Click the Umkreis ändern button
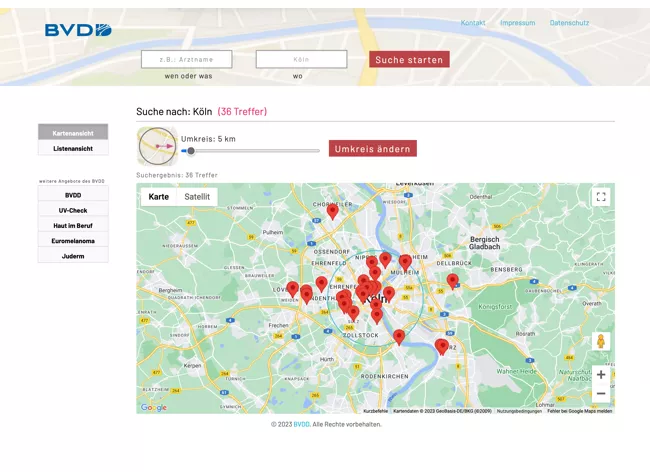650x472 pixels. tap(372, 149)
